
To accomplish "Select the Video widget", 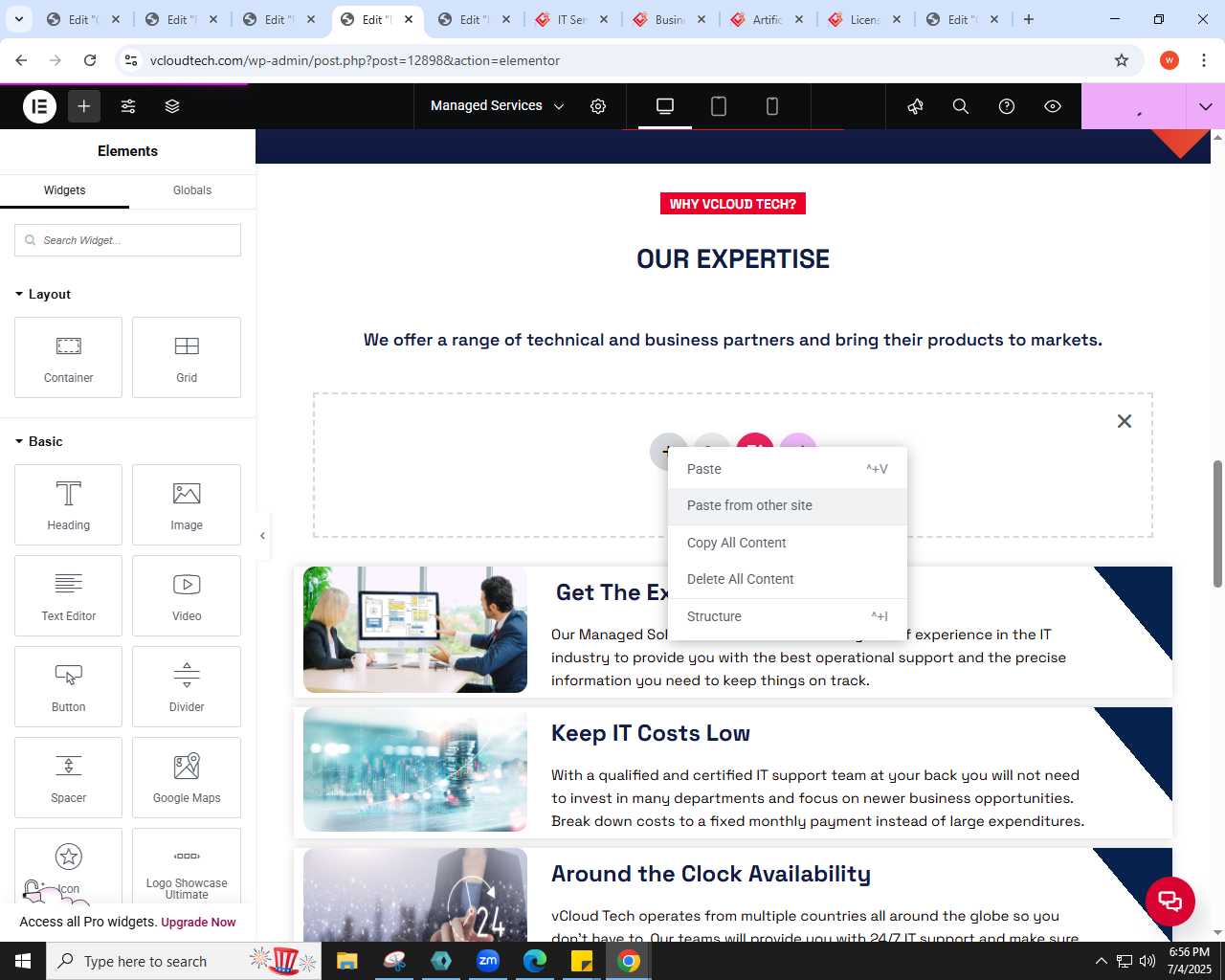I will (187, 595).
